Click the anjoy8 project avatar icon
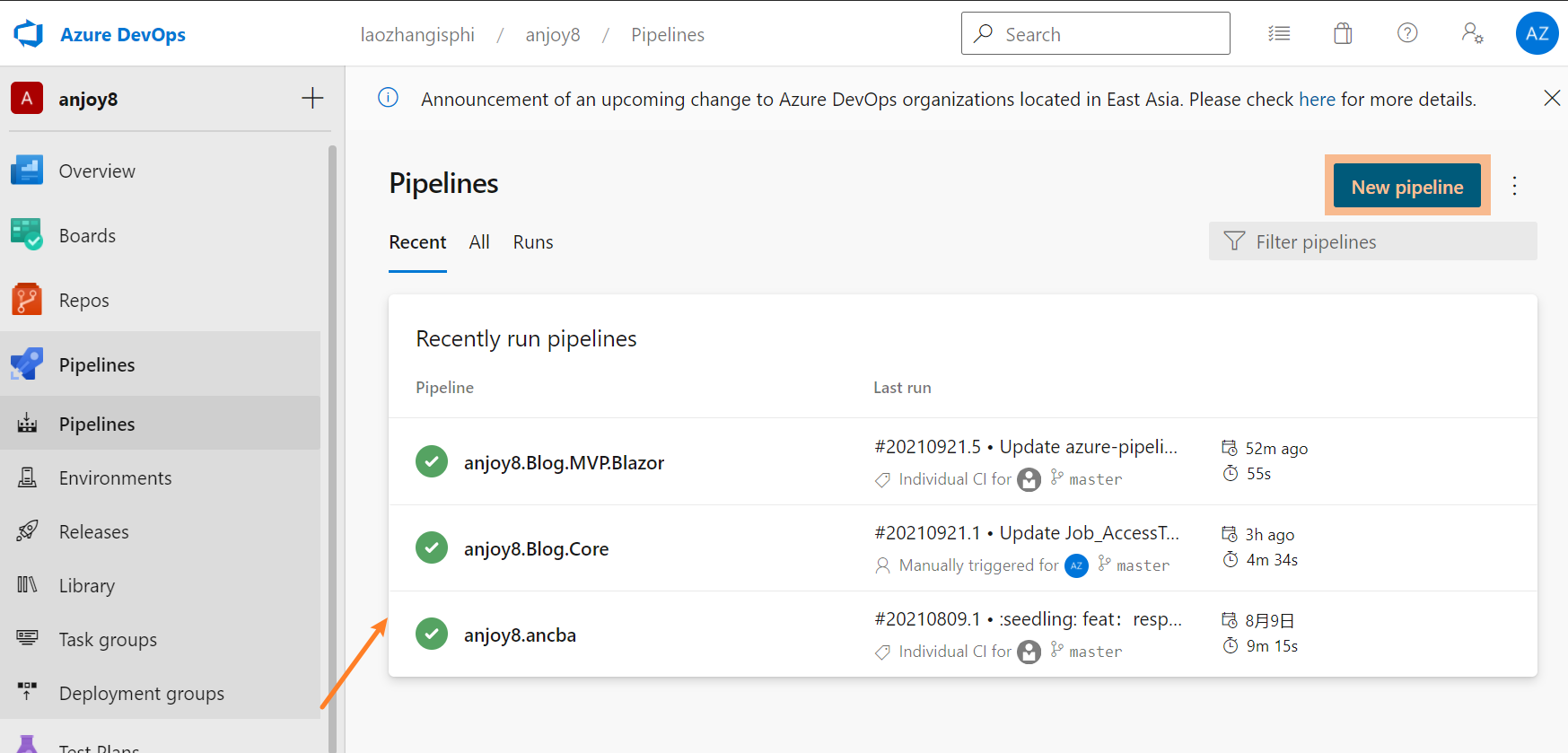 27,98
